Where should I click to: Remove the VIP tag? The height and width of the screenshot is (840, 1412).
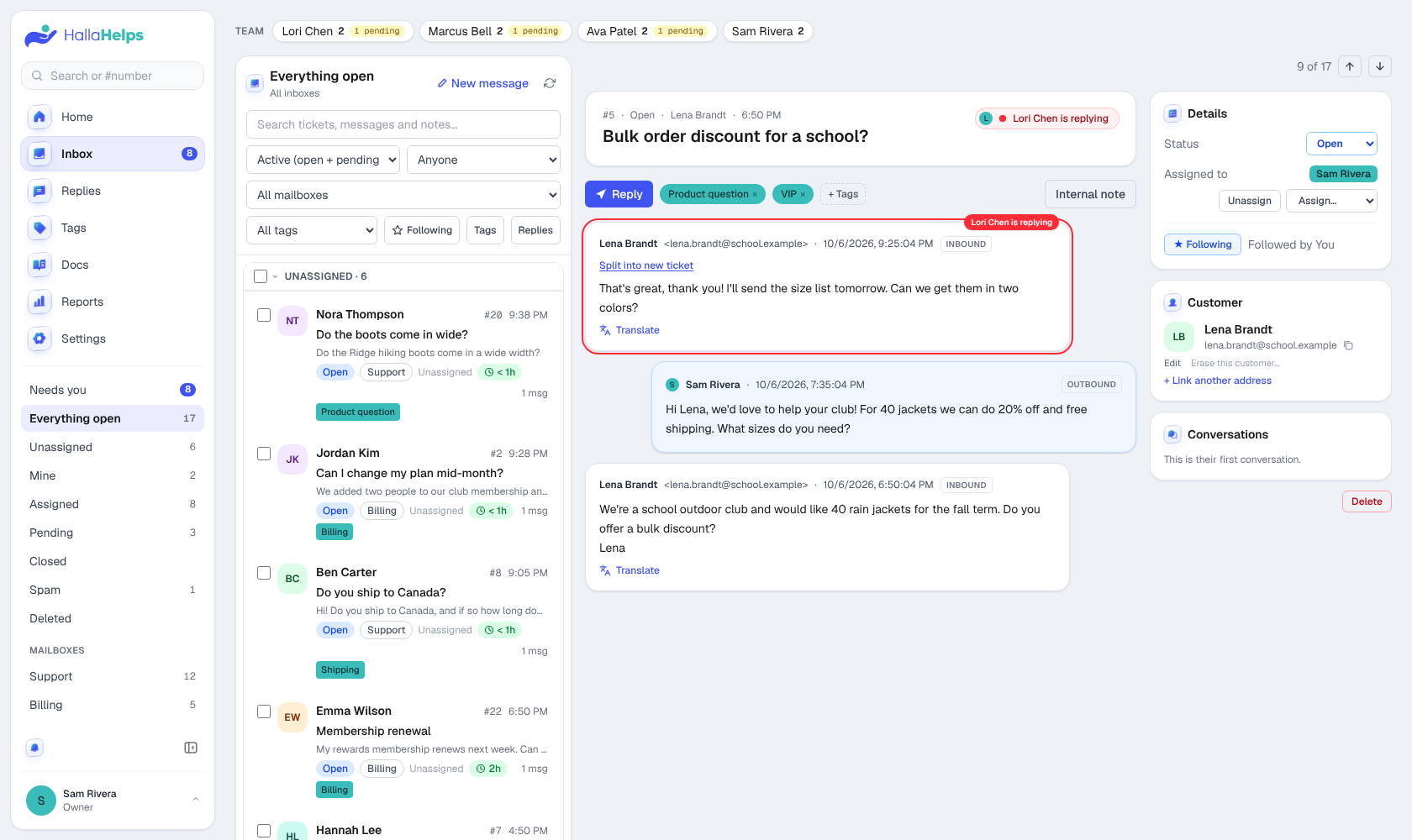[x=803, y=195]
